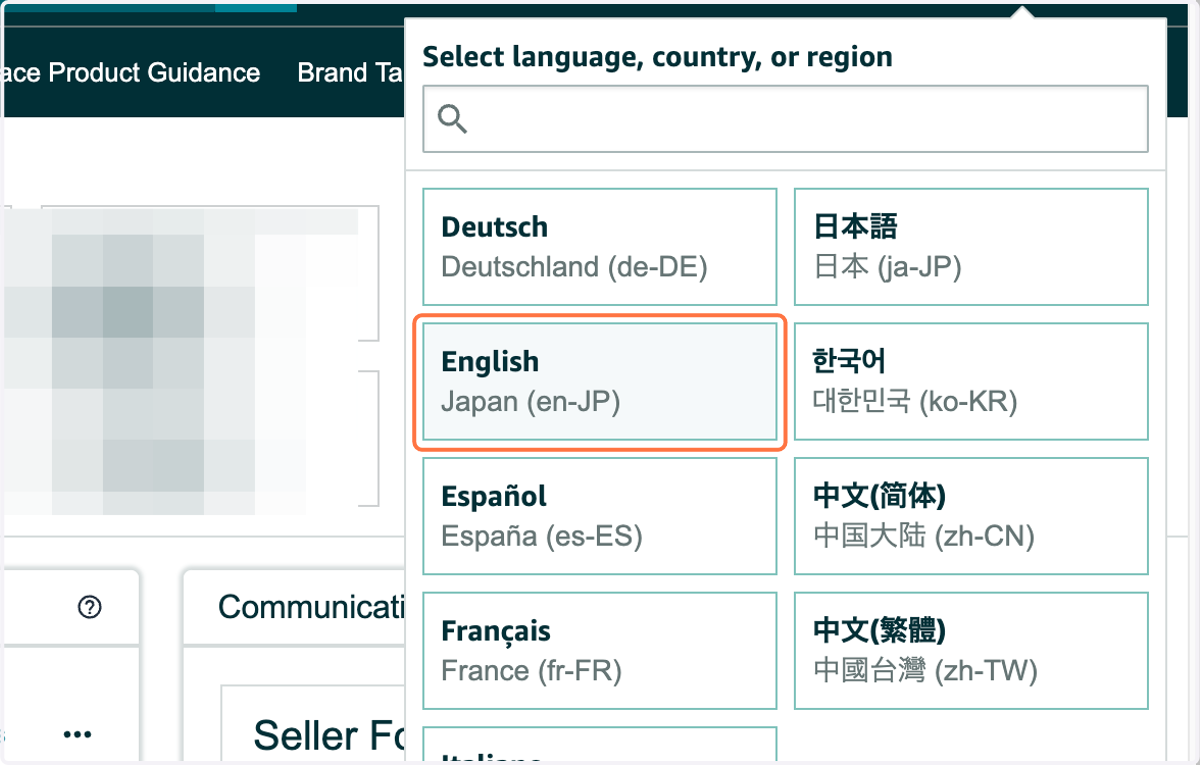Open the Seller Forums heading
The image size is (1200, 765).
point(330,736)
